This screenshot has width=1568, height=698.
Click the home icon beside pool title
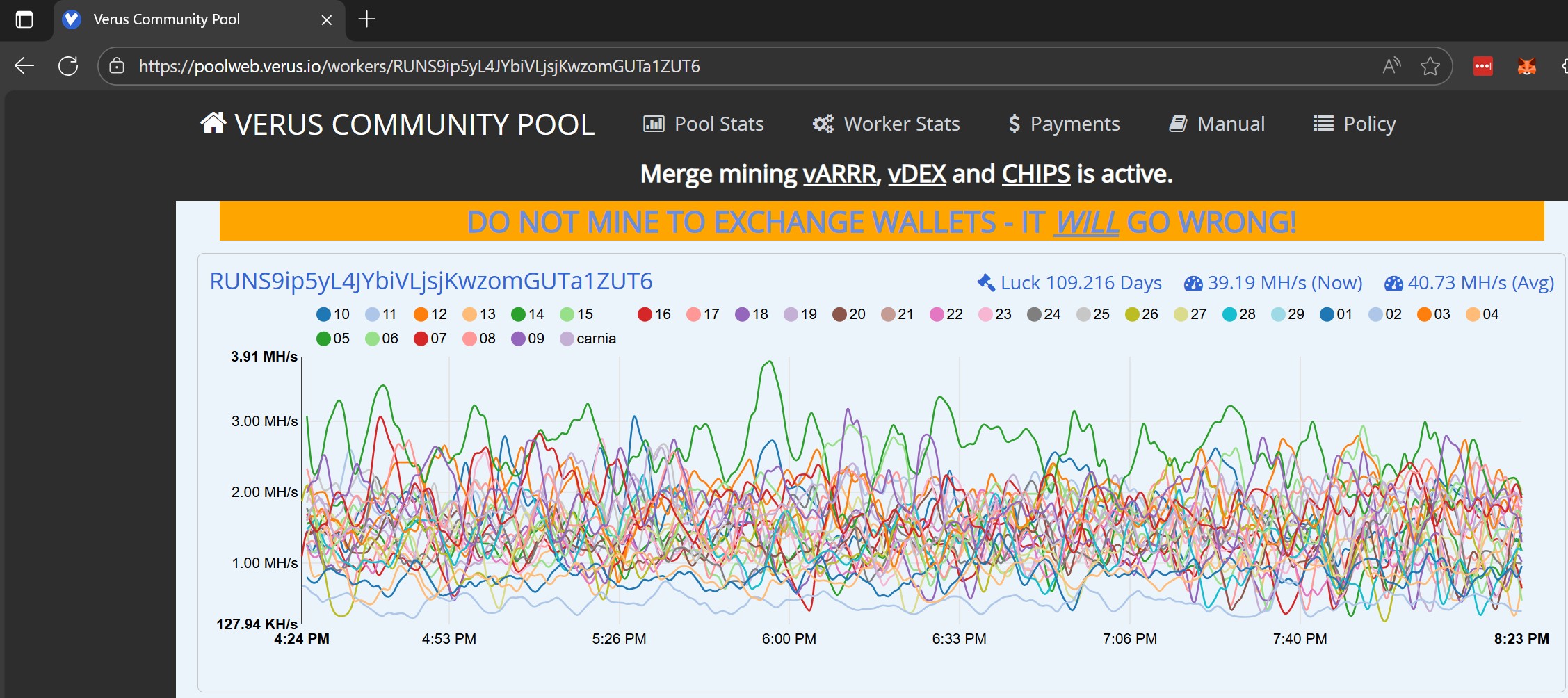click(213, 122)
